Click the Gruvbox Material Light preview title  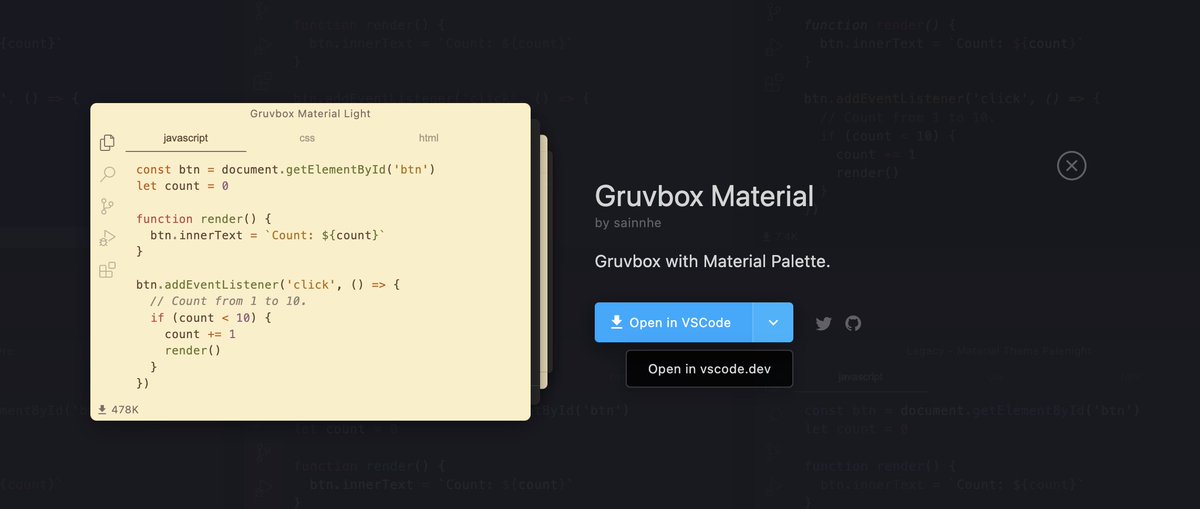click(310, 114)
